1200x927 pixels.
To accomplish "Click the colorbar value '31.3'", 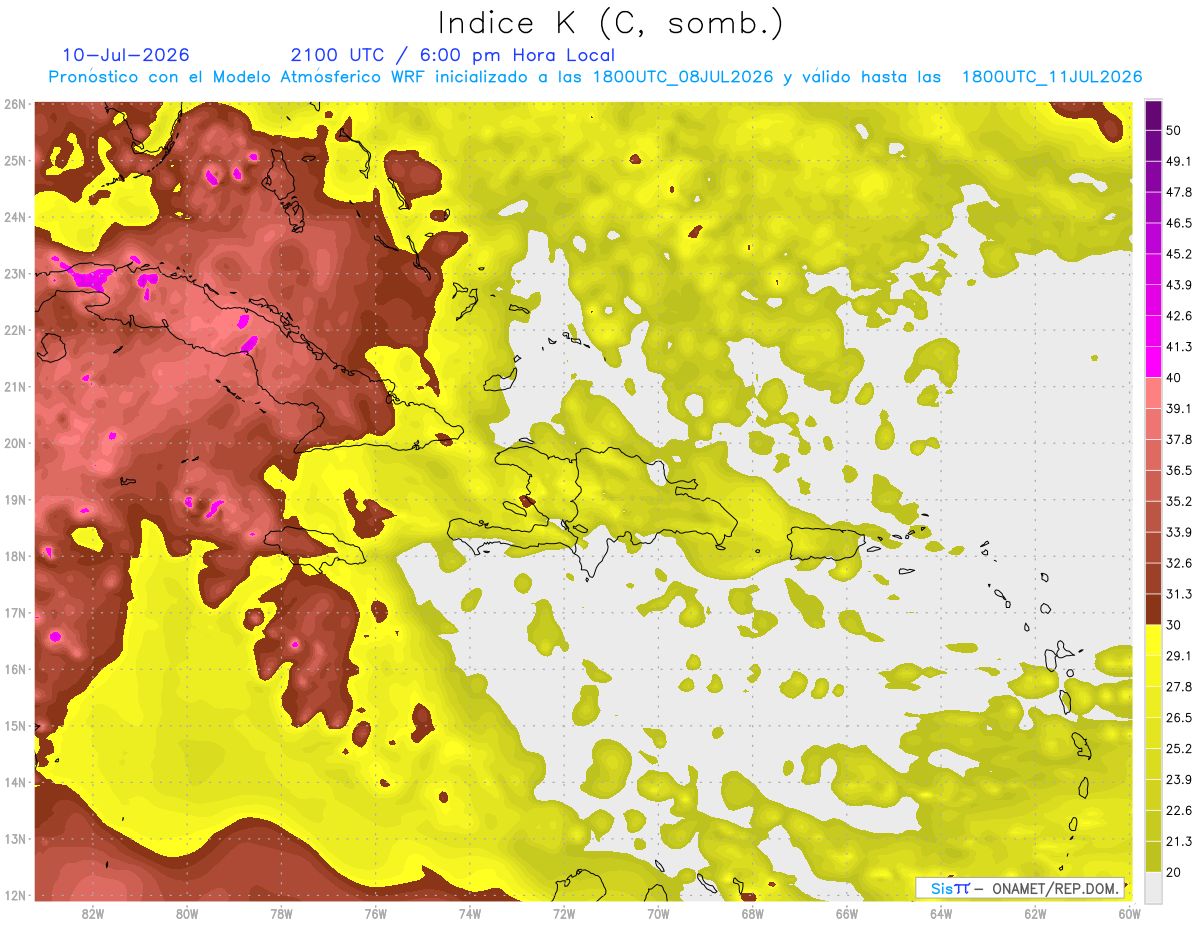I will tap(1179, 594).
